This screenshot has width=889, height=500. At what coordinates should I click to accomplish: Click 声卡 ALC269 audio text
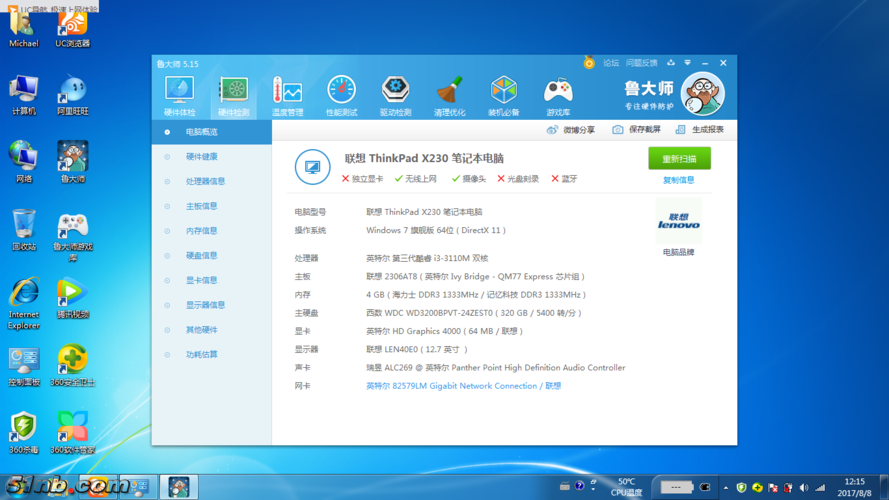coord(496,368)
